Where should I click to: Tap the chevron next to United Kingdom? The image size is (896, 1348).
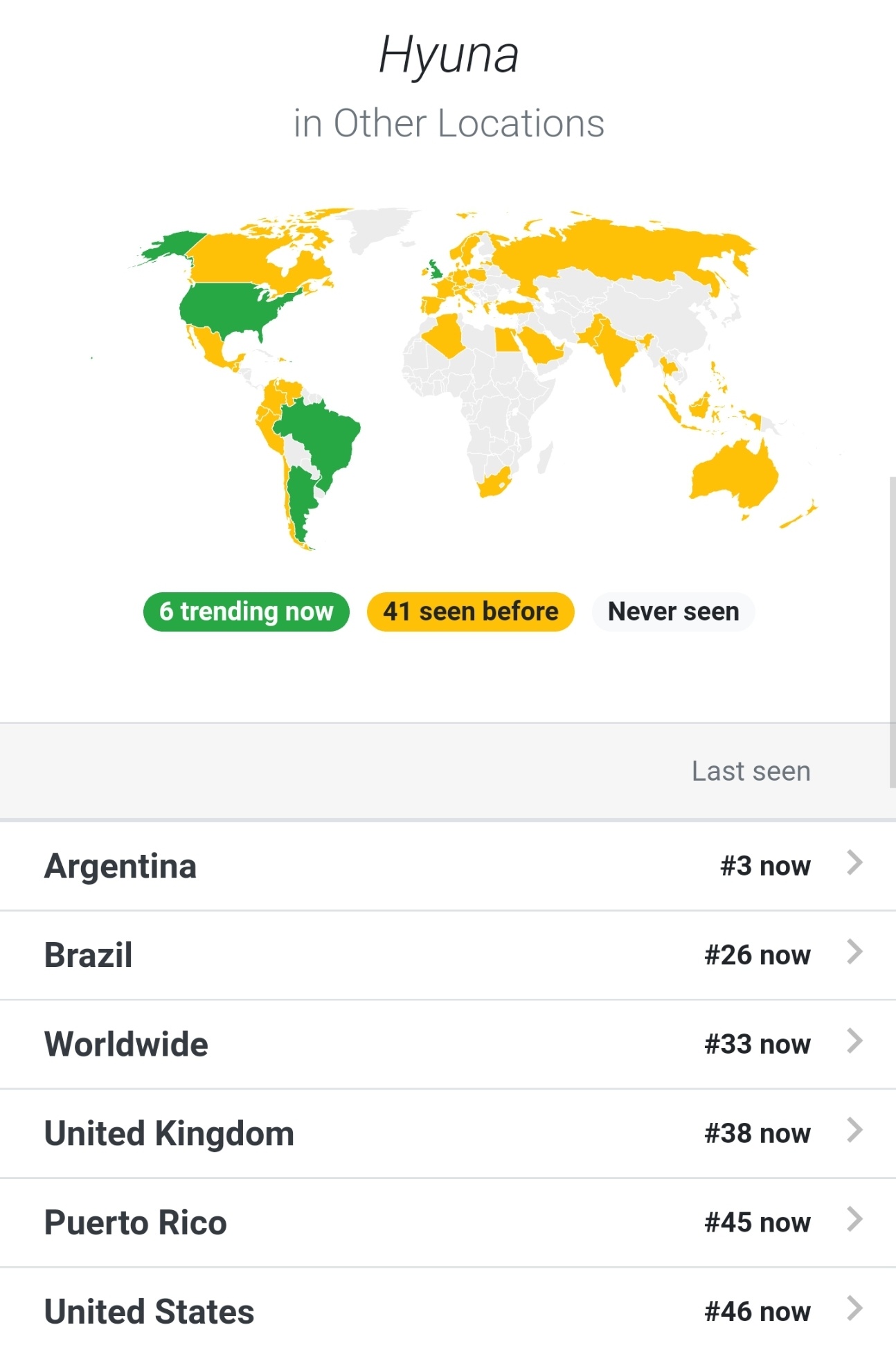tap(855, 1130)
